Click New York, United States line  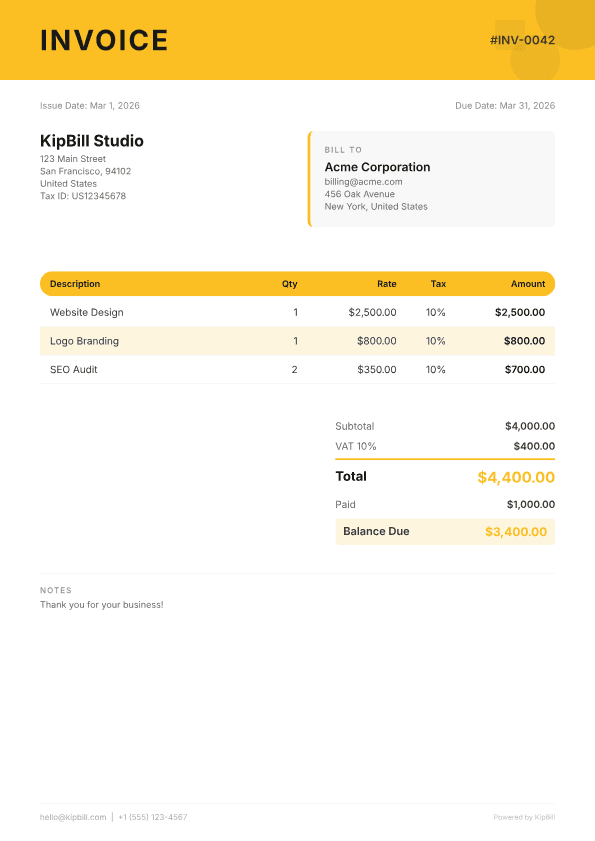[376, 206]
